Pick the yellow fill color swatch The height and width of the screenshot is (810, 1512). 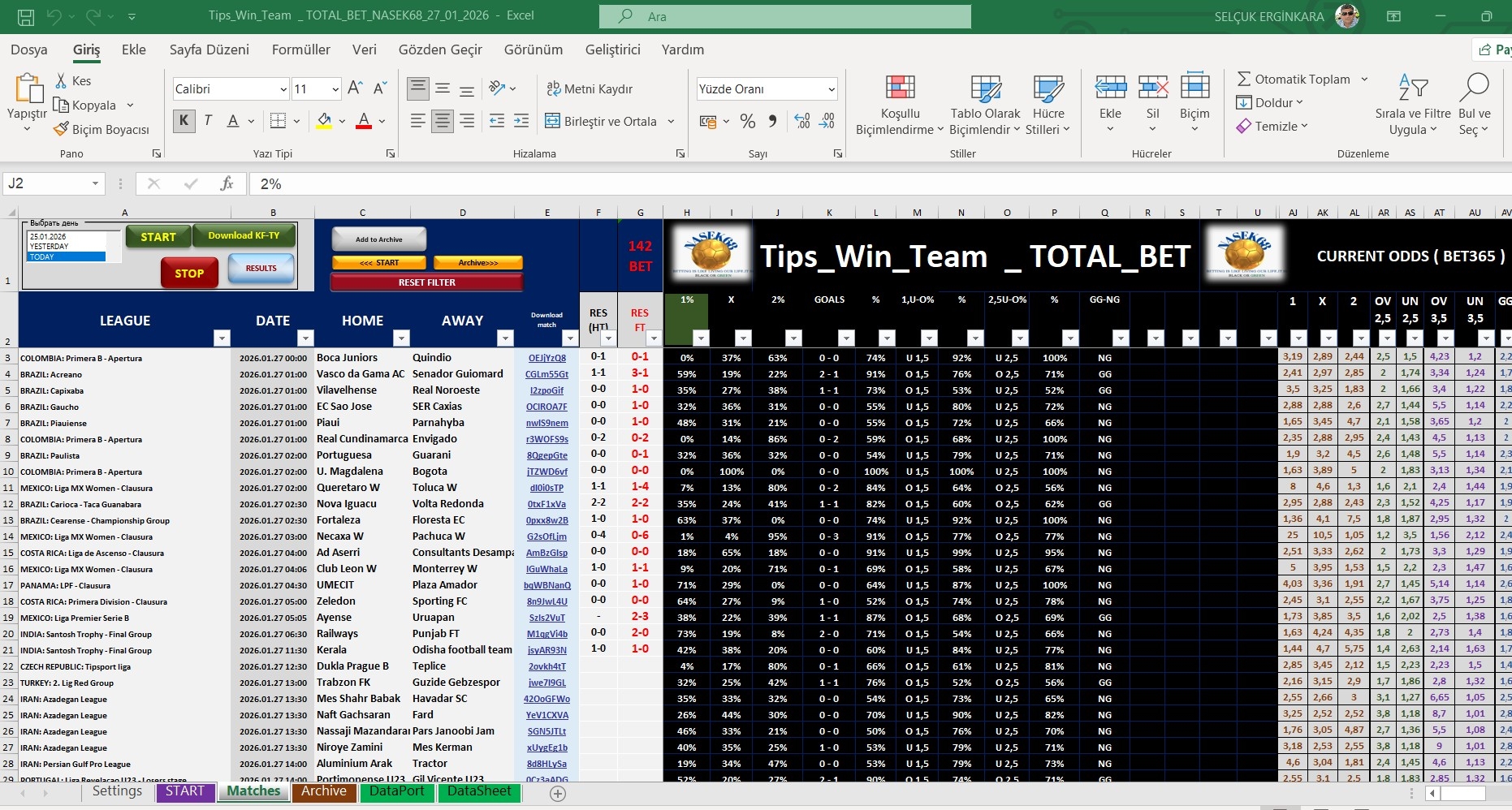[323, 120]
